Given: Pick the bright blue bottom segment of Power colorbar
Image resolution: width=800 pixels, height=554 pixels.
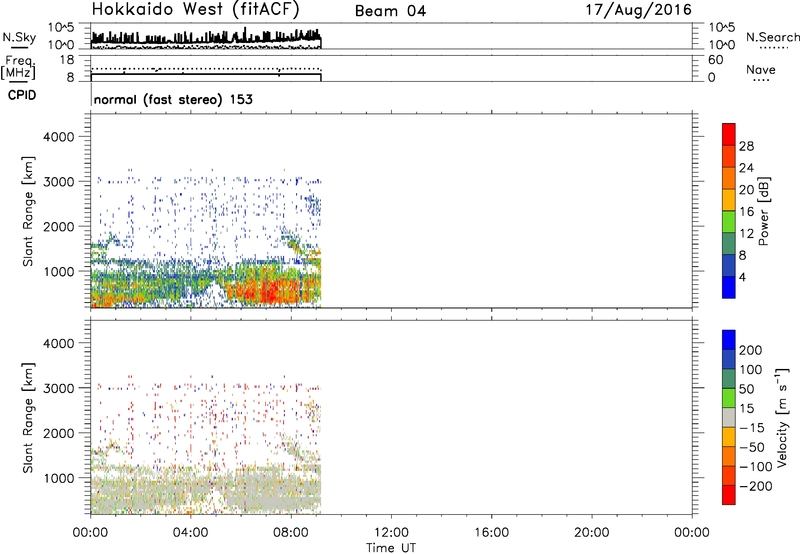Looking at the screenshot, I should 729,287.
